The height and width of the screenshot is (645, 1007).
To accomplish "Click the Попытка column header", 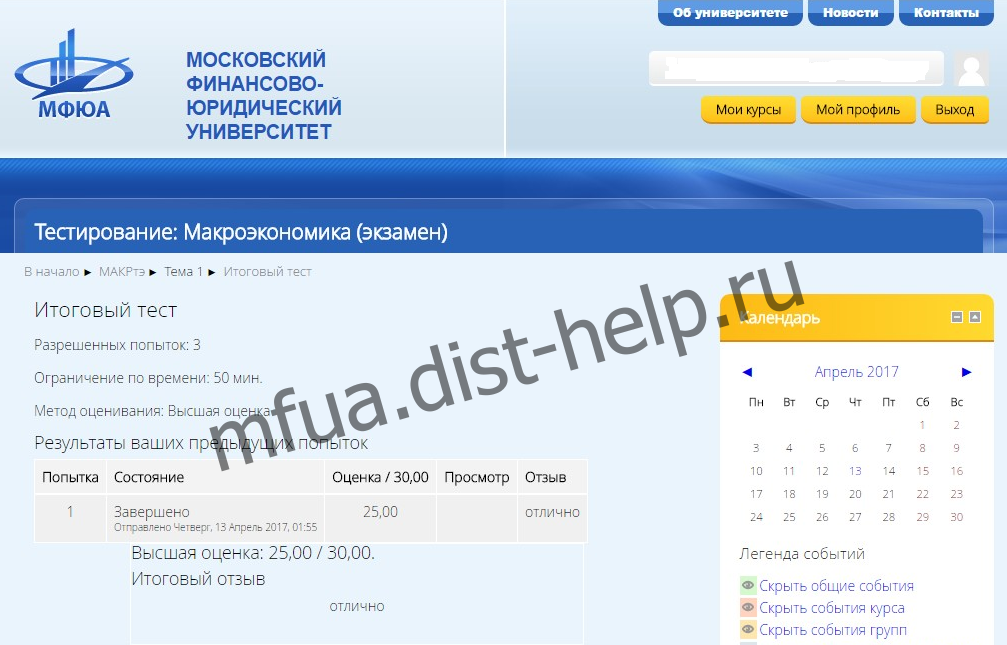I will pos(70,477).
